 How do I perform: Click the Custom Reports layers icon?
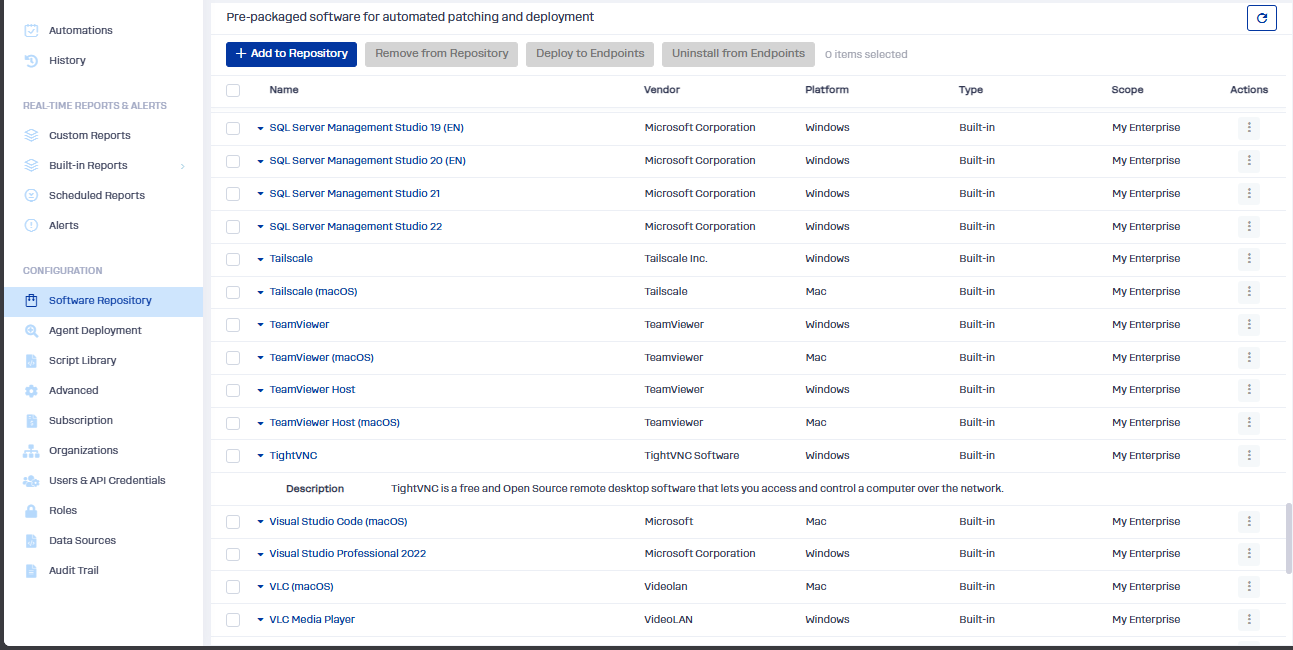[x=31, y=135]
